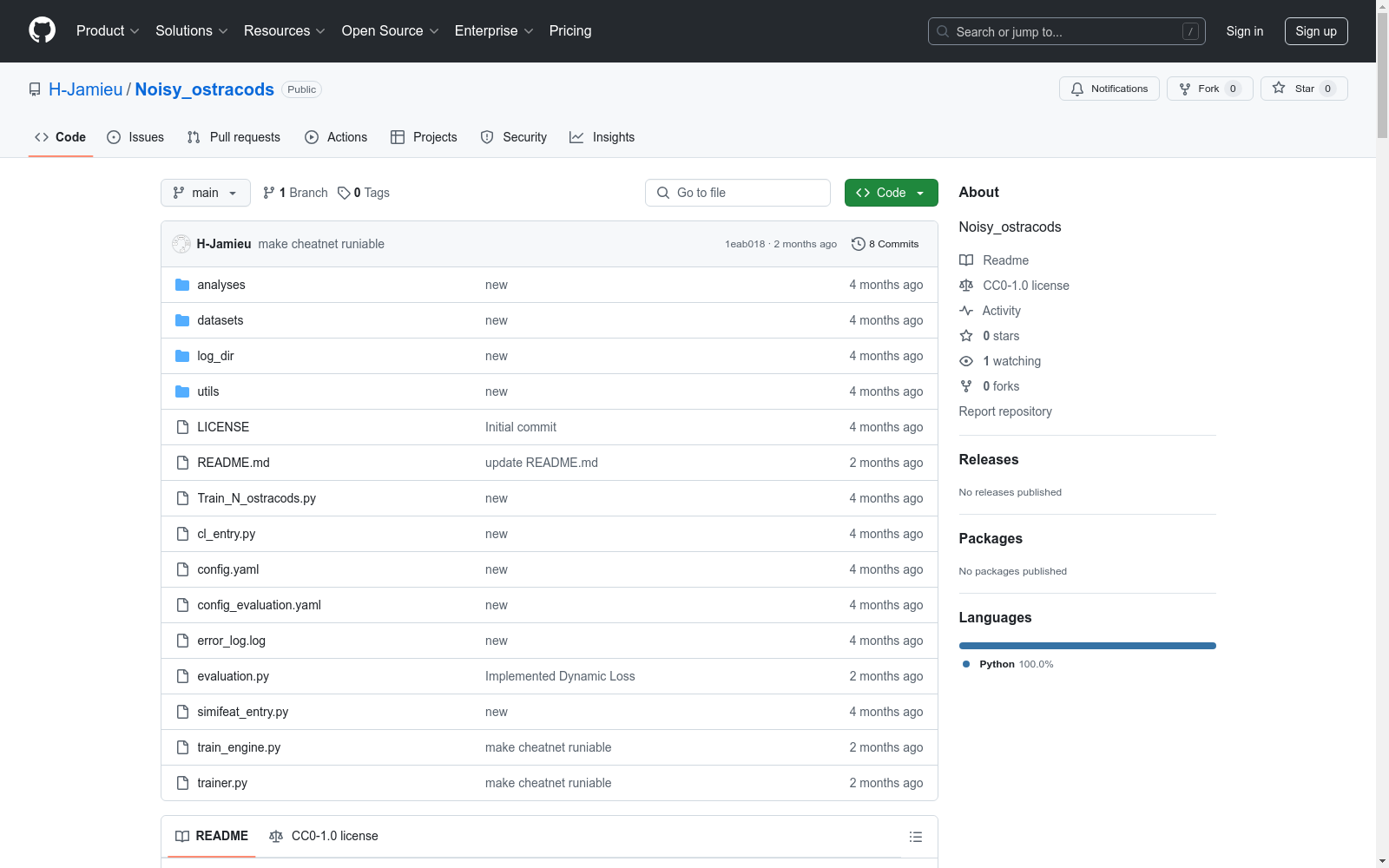Click the analyses folder icon
Viewport: 1389px width, 868px height.
coord(182,285)
